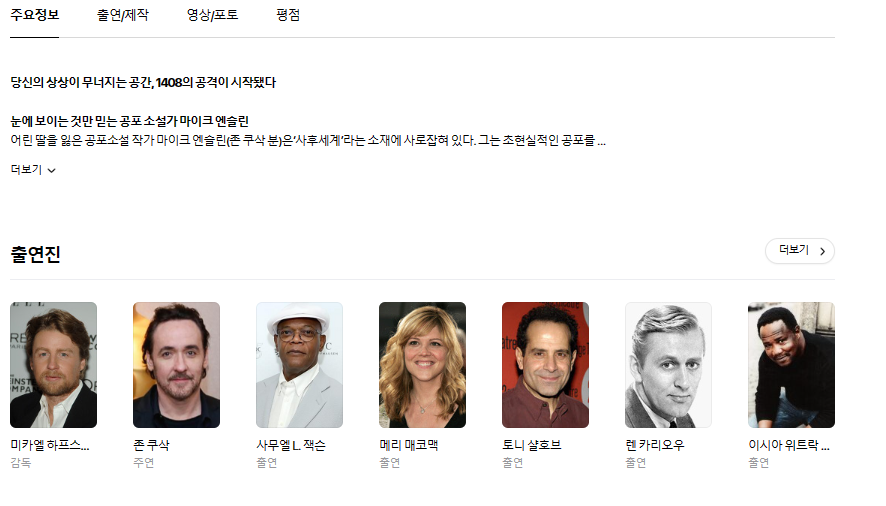
Task: Open 토니 샬호브 photo thumbnail
Action: (x=545, y=365)
